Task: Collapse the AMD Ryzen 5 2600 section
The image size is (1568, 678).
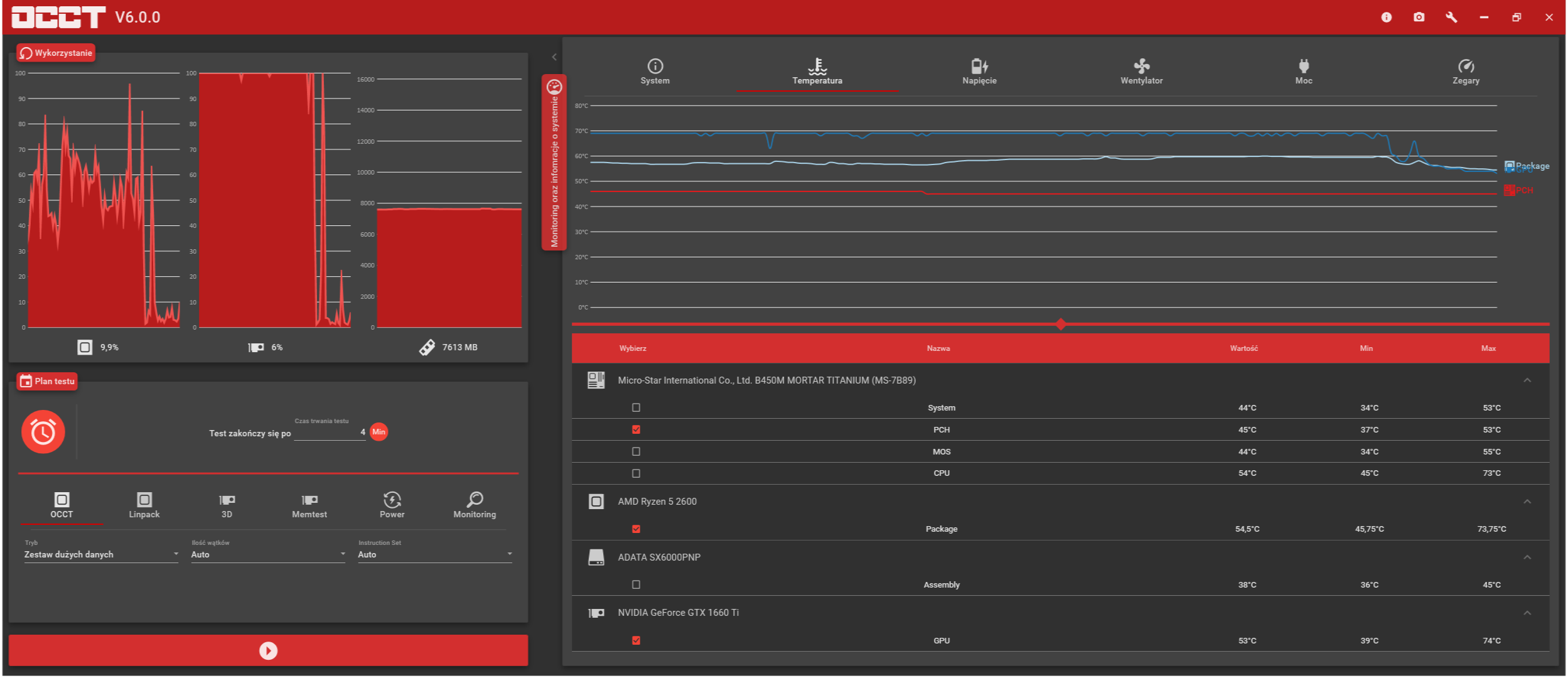Action: pos(1527,502)
